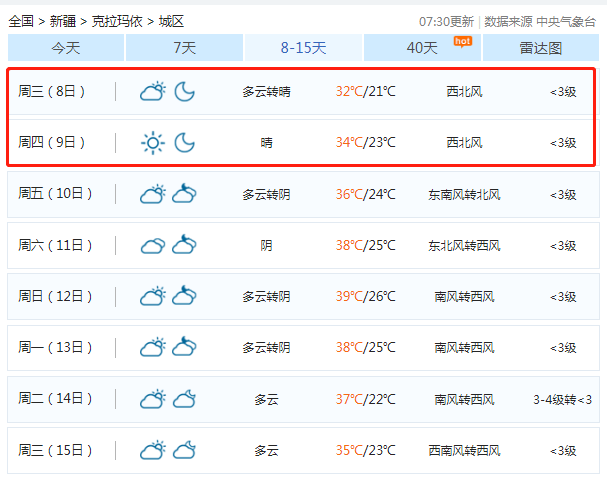Screen dimensions: 607x477
Task: Click the 数据来源 中央气象台 text
Action: tap(540, 22)
